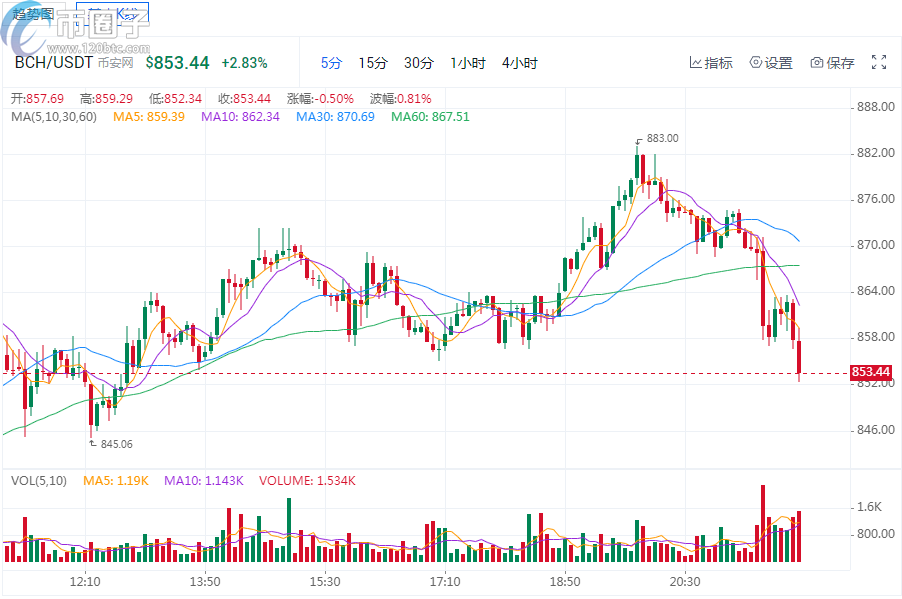This screenshot has width=902, height=599.
Task: Click the $853.44 current price
Action: (177, 63)
